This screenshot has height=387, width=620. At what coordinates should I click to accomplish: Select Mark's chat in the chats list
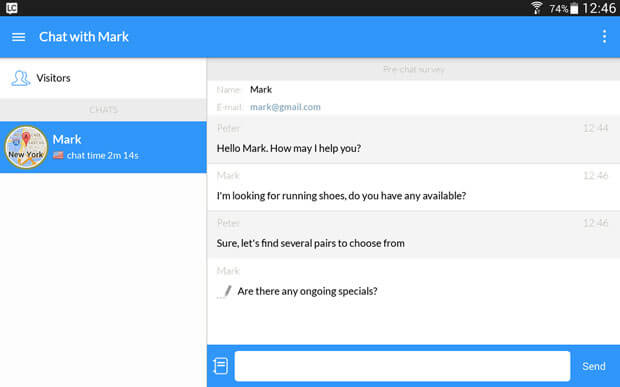pyautogui.click(x=103, y=147)
